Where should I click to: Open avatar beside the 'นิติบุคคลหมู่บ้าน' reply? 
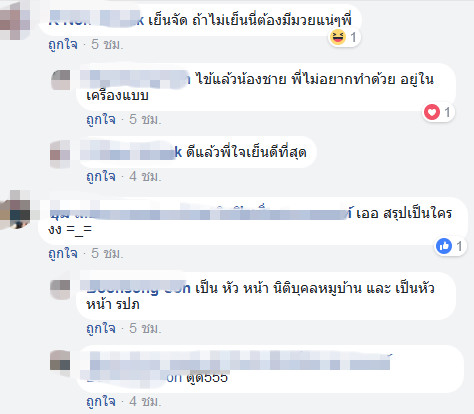pyautogui.click(x=60, y=289)
